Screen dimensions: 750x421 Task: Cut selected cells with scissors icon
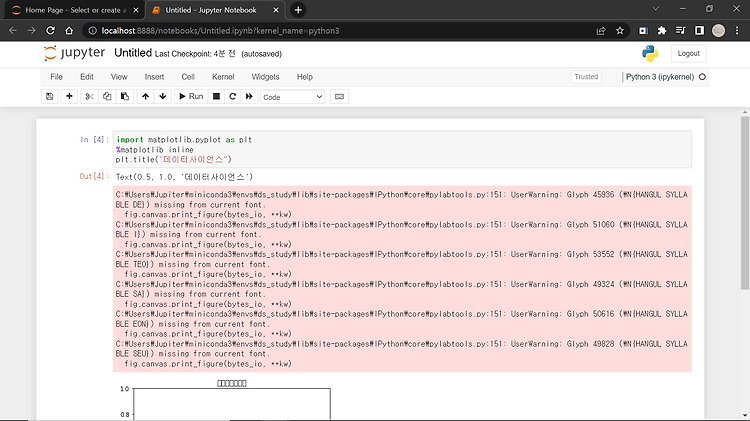pyautogui.click(x=89, y=97)
